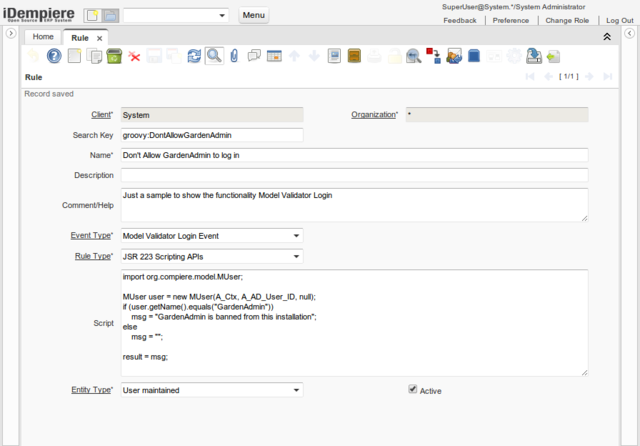Click the Refresh toolbar icon
This screenshot has height=446, width=640.
(x=195, y=56)
